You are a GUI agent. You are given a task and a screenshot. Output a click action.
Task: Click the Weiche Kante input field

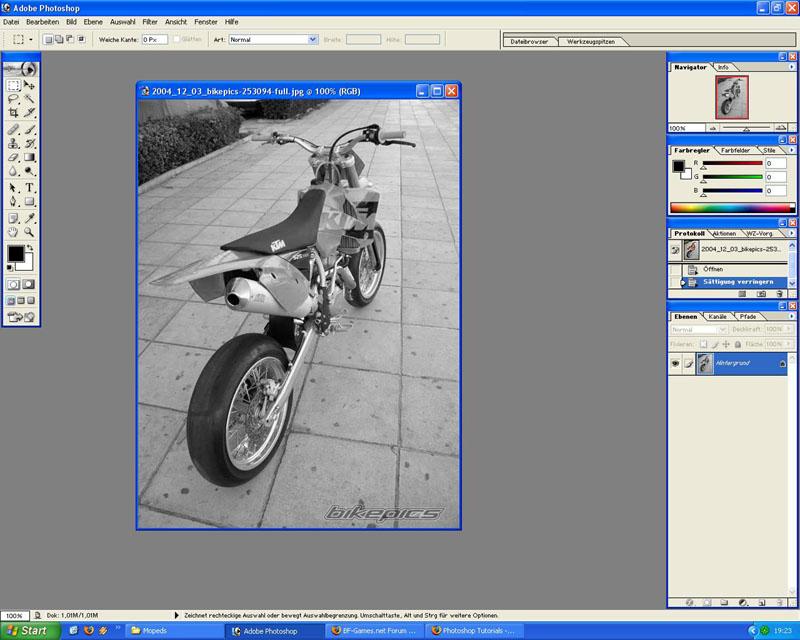pos(154,39)
